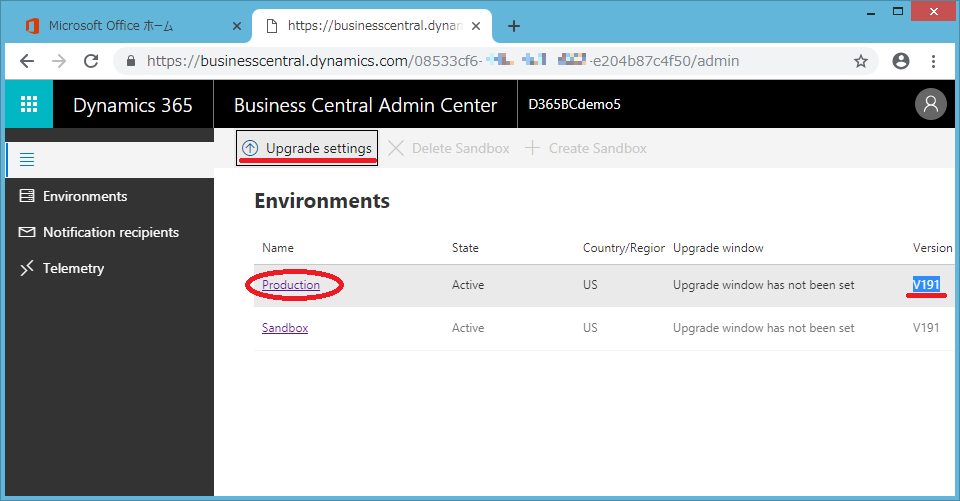The height and width of the screenshot is (501, 960).
Task: Close the businesscentral.dynamics tab
Action: click(x=476, y=26)
